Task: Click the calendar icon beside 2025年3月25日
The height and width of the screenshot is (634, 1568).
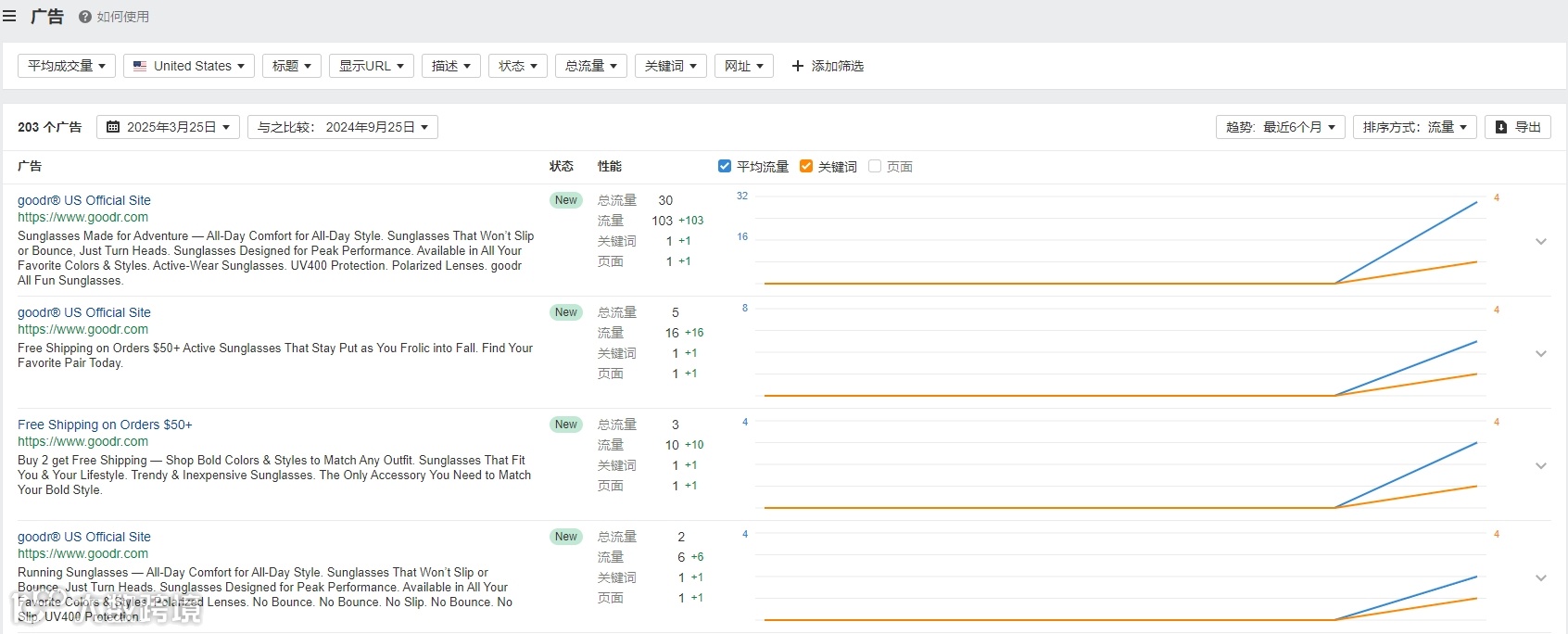Action: point(113,127)
